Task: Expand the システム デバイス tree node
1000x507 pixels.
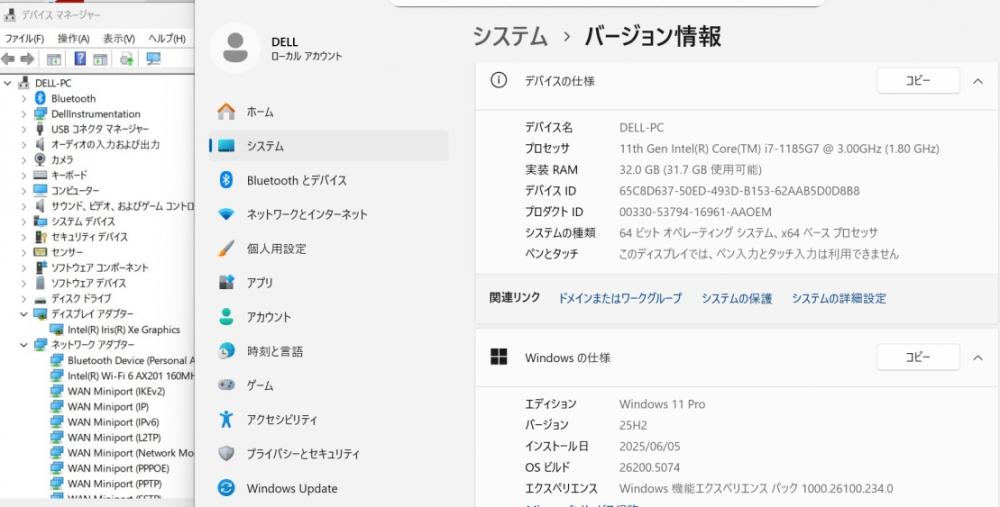Action: pyautogui.click(x=24, y=221)
